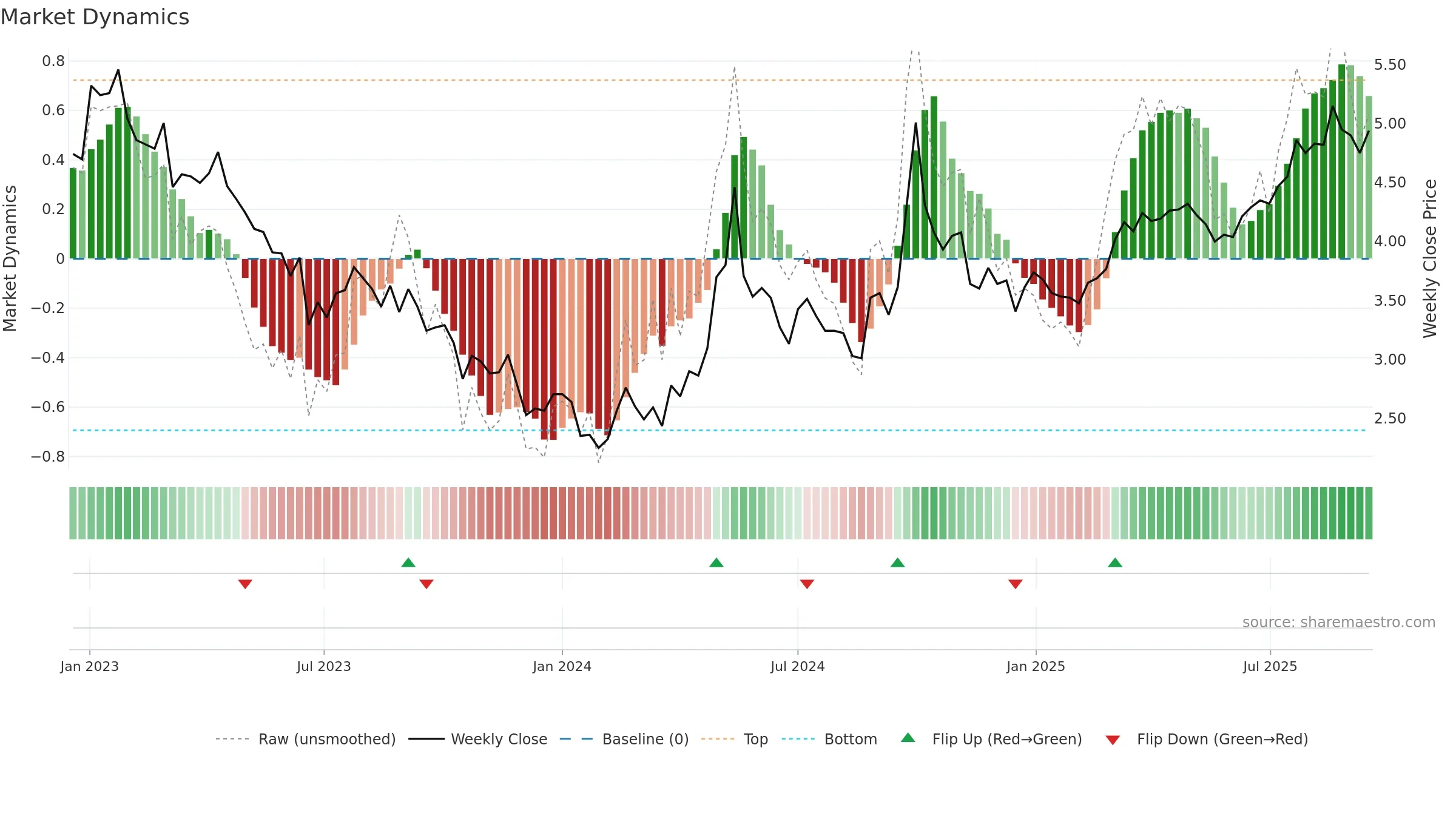
Task: Click the Flip Up marker near Sep 2024
Action: click(x=898, y=562)
